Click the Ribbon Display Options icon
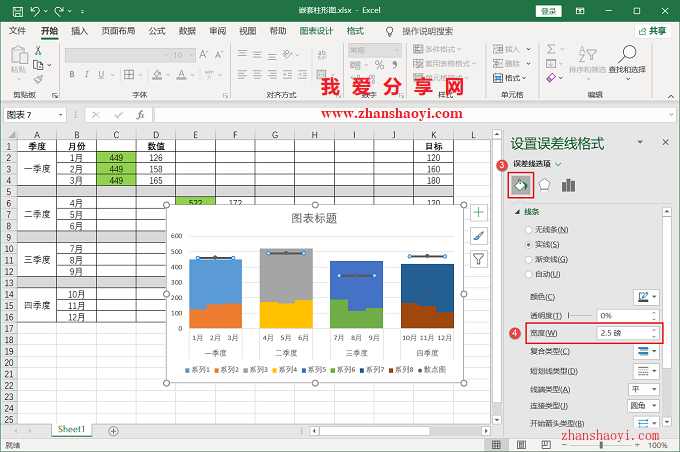Viewport: 680px width, 452px height. pyautogui.click(x=580, y=11)
